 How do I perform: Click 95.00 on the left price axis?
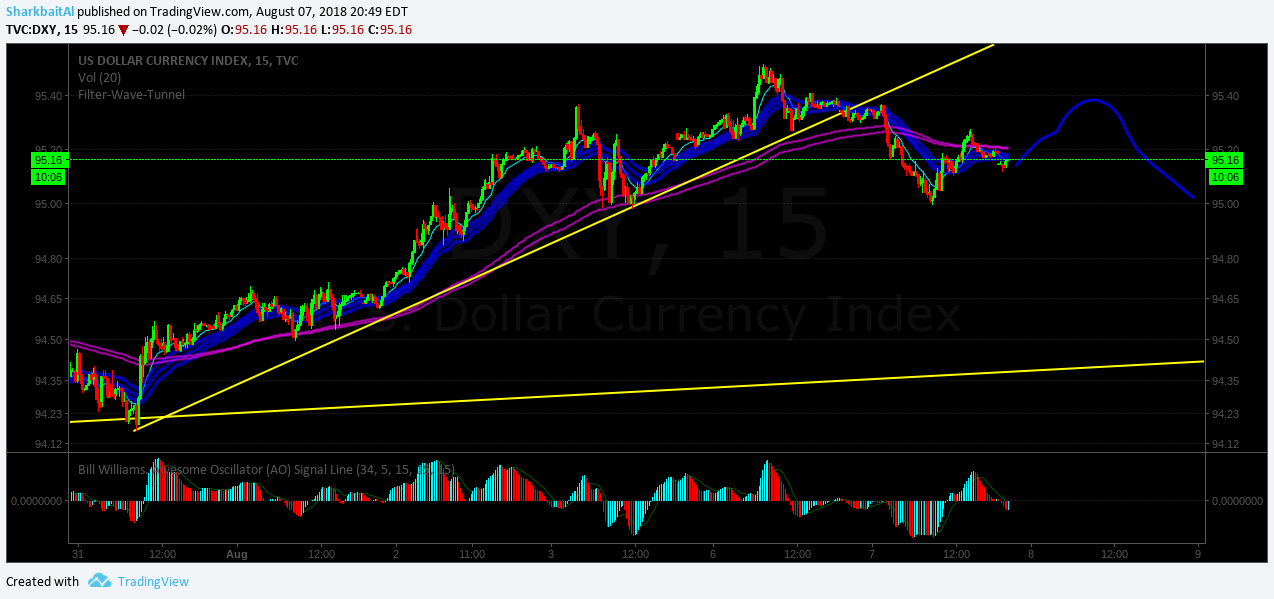click(50, 204)
